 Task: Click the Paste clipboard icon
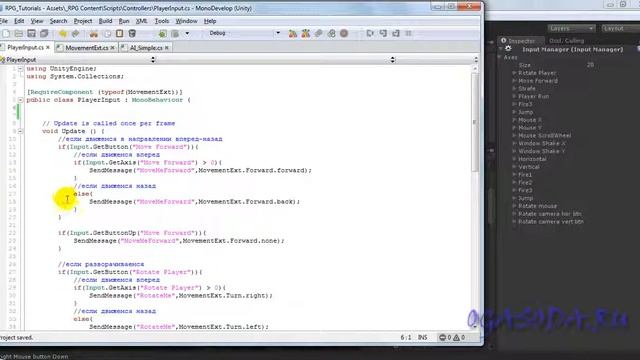click(x=120, y=33)
